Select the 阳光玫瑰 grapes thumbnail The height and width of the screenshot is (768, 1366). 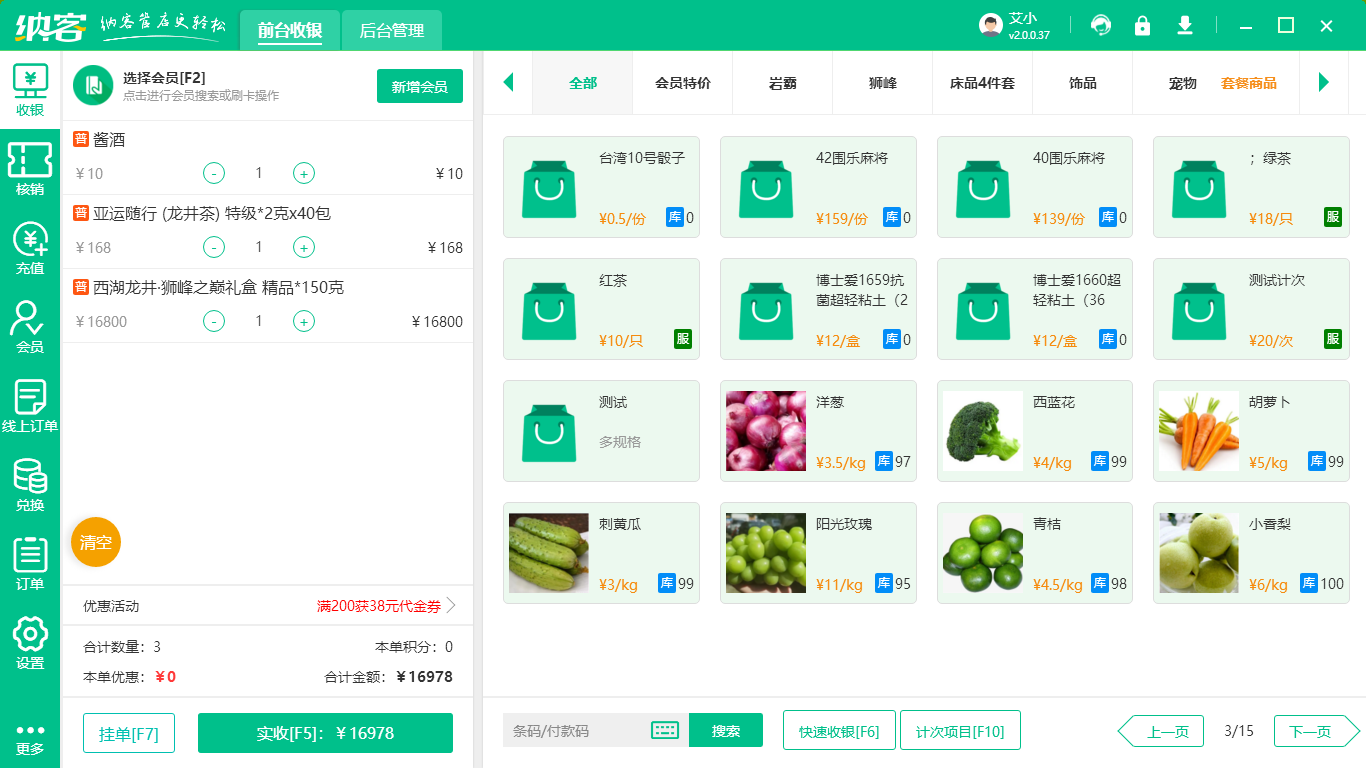[766, 553]
